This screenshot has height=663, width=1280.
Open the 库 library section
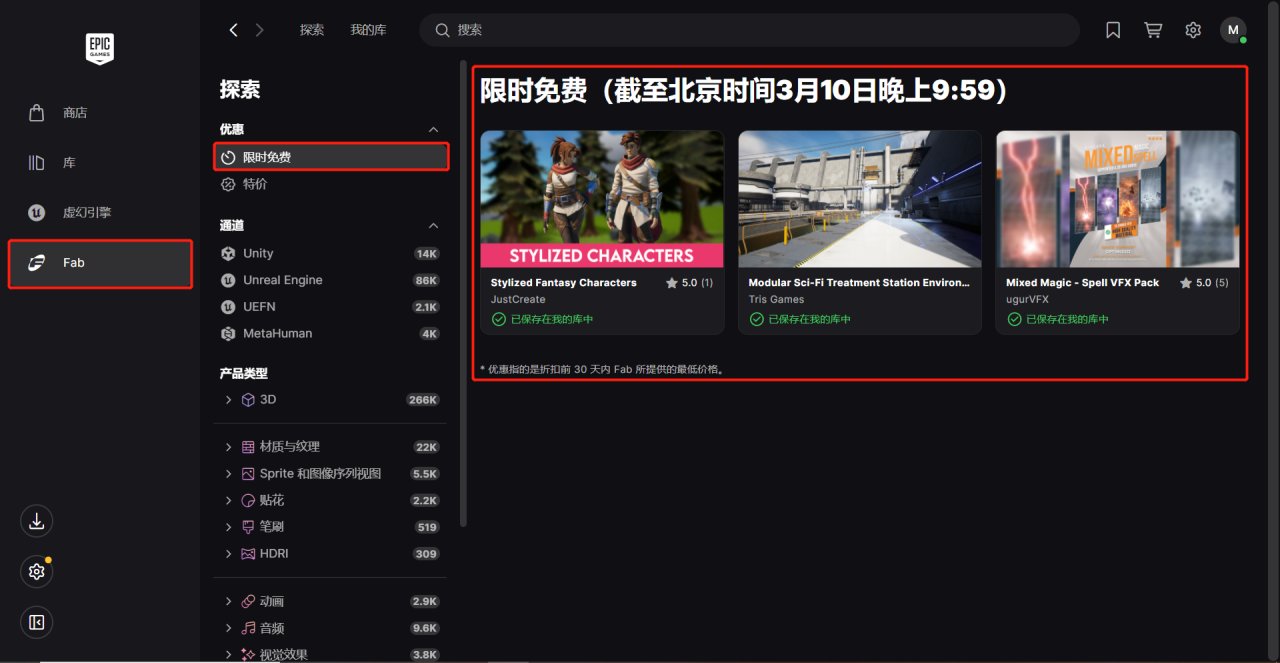[100, 163]
